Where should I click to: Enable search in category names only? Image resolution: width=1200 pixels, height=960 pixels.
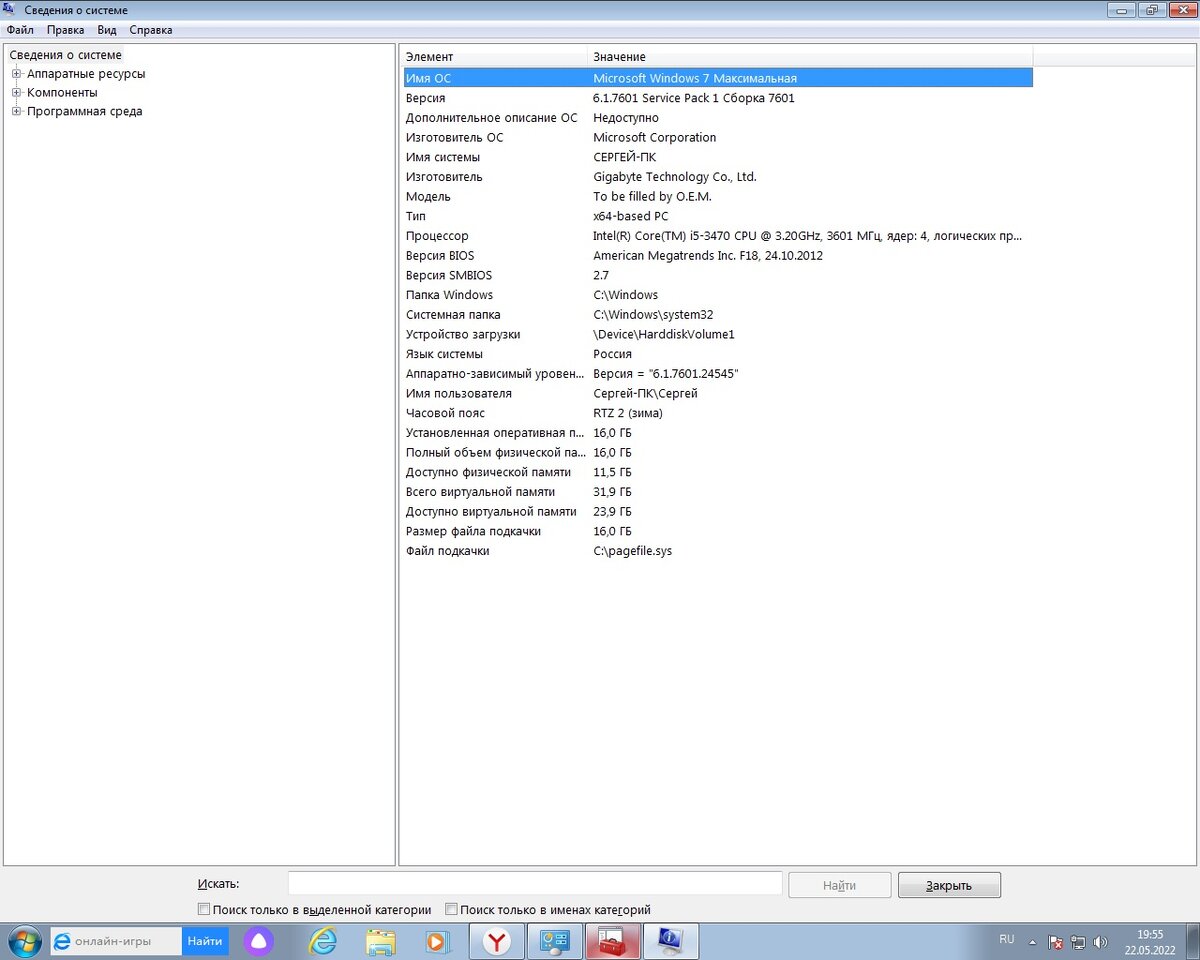pos(451,910)
